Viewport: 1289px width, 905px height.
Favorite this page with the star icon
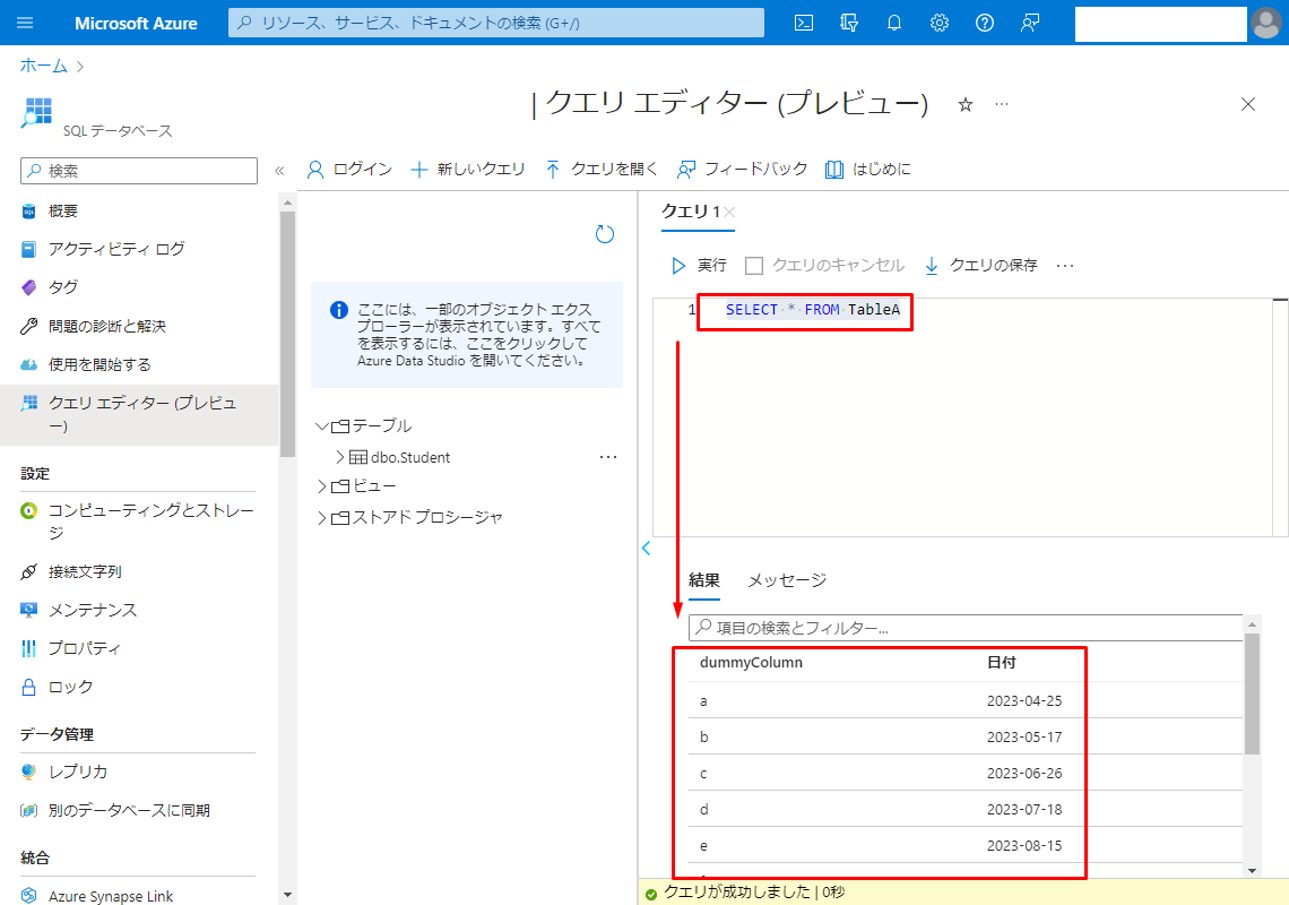point(965,104)
